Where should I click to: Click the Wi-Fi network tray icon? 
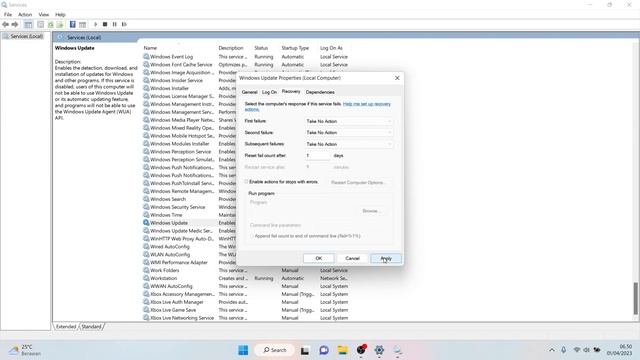tap(577, 350)
